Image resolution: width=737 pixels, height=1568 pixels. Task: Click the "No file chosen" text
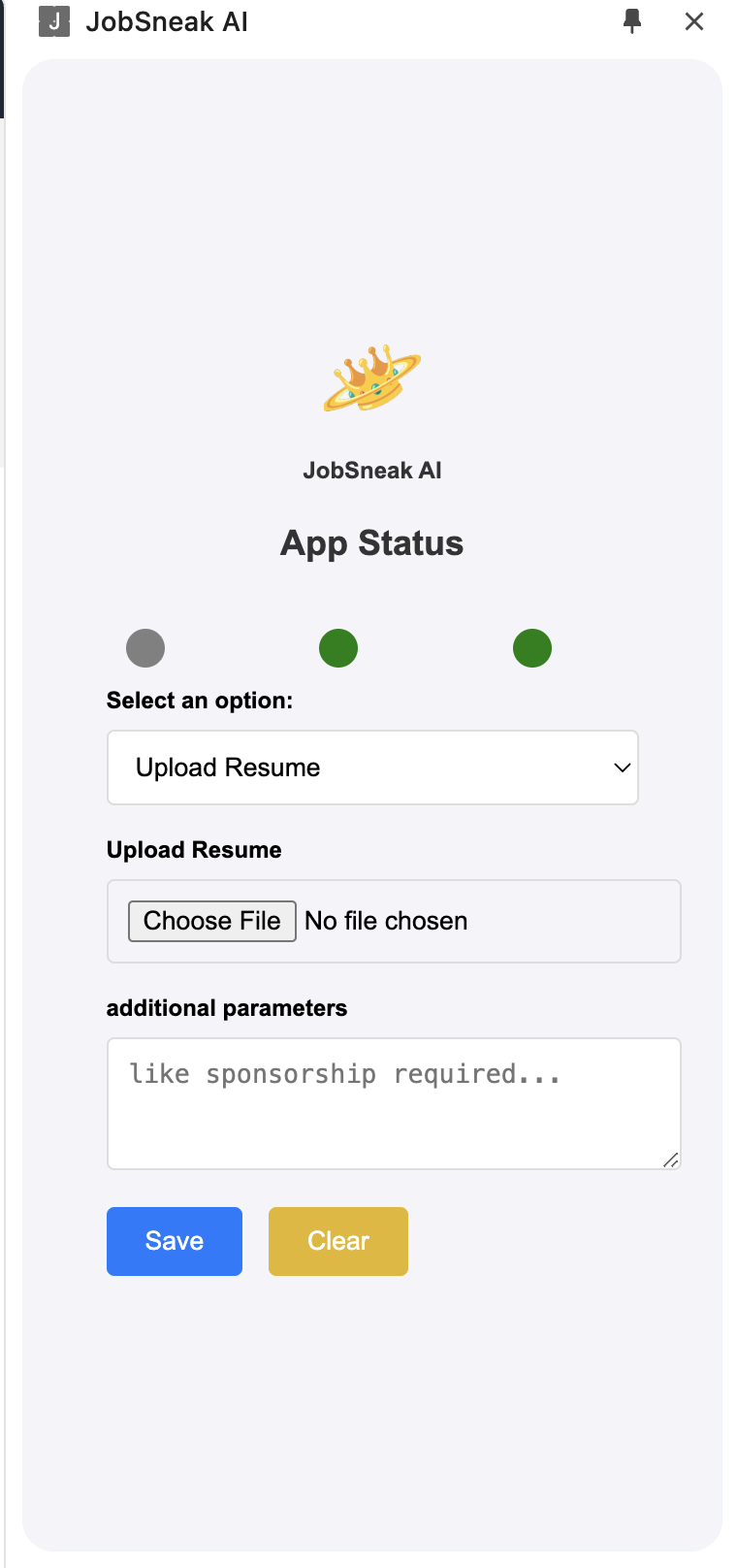tap(386, 921)
